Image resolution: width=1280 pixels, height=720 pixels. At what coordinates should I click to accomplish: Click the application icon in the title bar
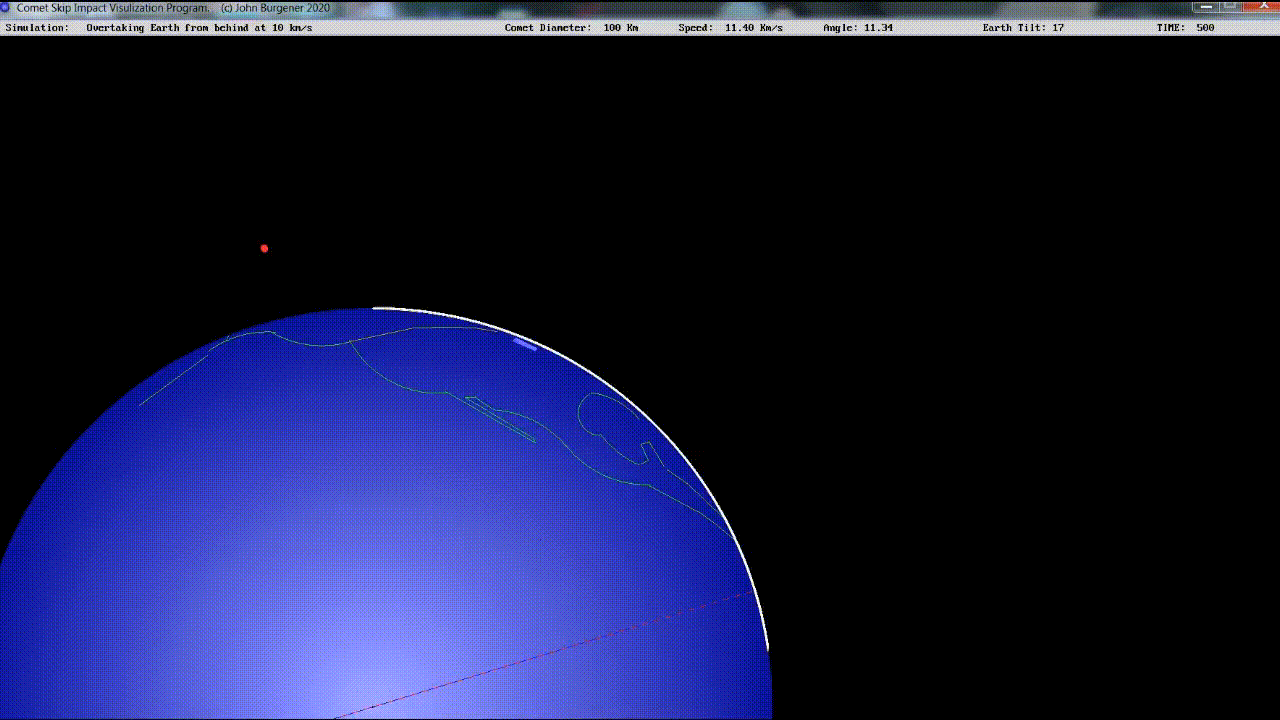(6, 7)
